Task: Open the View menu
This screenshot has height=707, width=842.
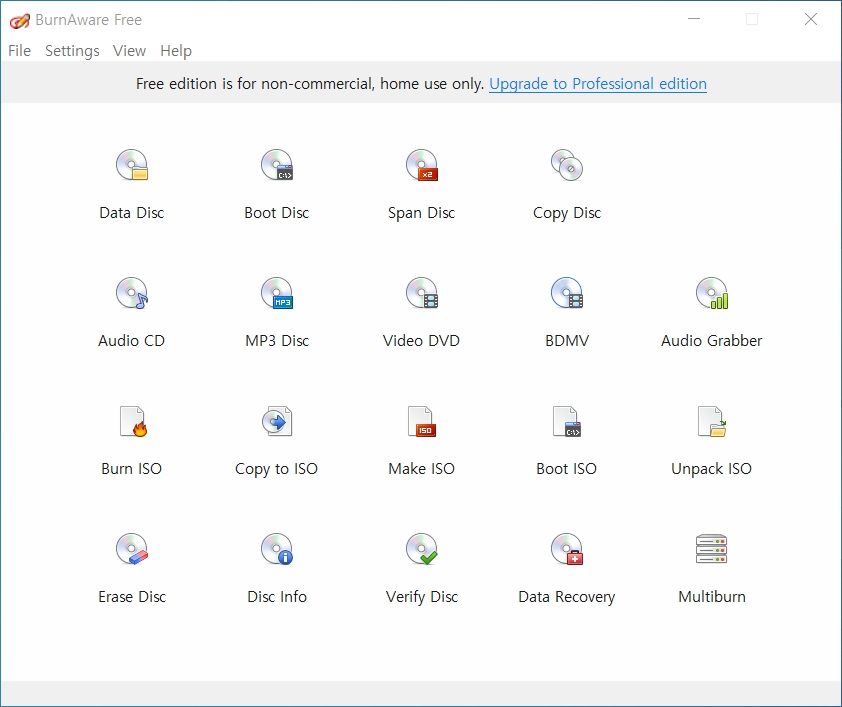Action: pyautogui.click(x=129, y=50)
